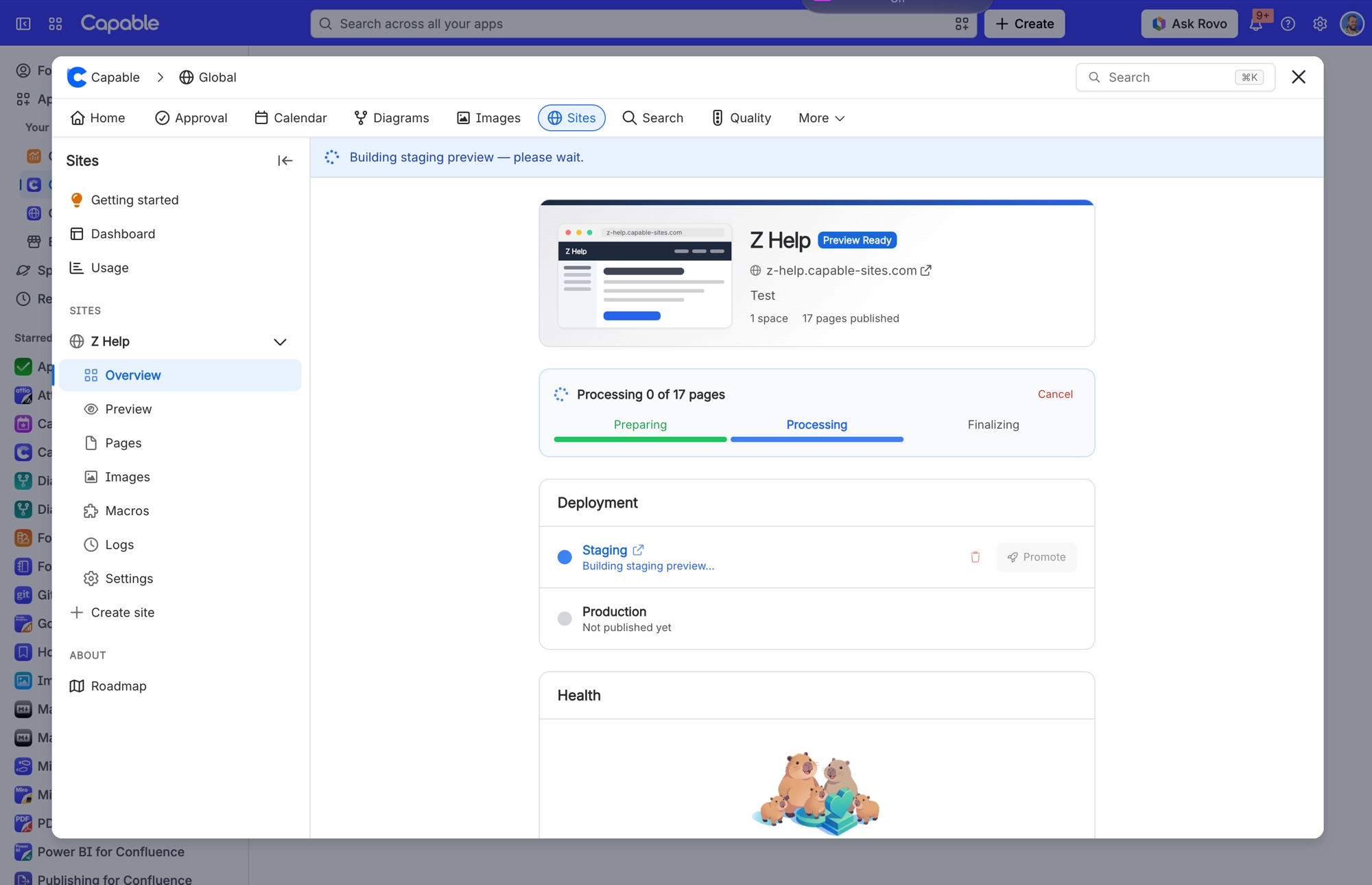The height and width of the screenshot is (885, 1372).
Task: Click the Capable breadcrumb logo
Action: 77,77
